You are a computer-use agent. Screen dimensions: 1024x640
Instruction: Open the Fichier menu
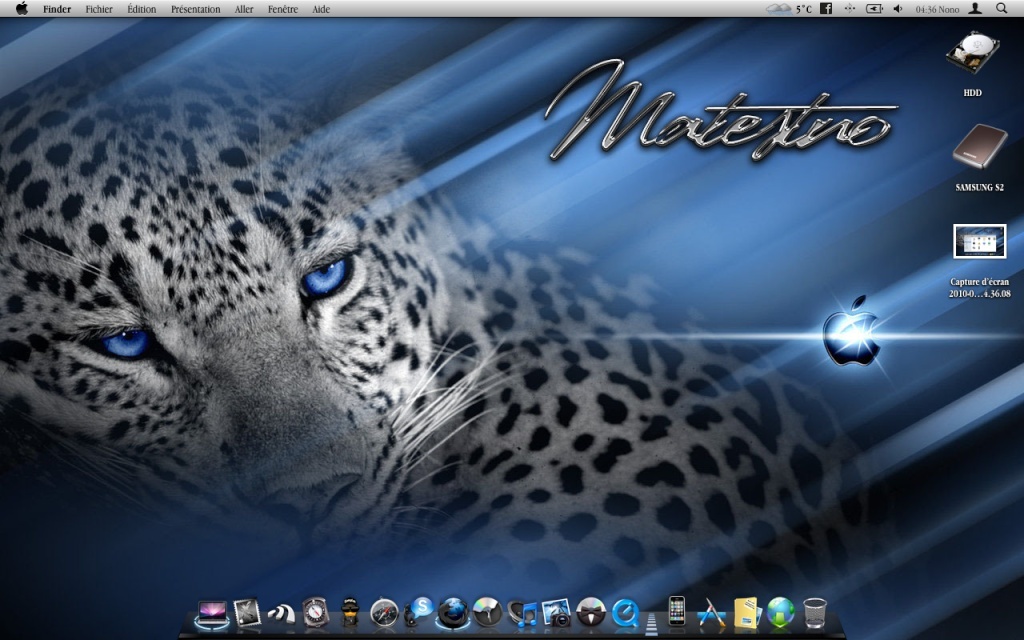(x=99, y=9)
